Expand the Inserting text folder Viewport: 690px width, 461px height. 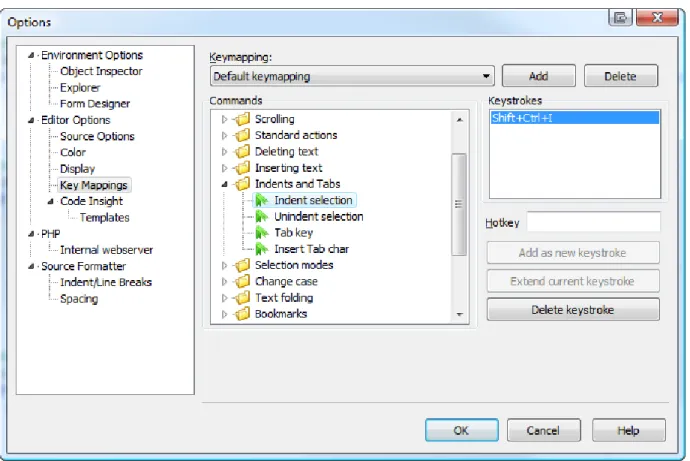pos(224,168)
